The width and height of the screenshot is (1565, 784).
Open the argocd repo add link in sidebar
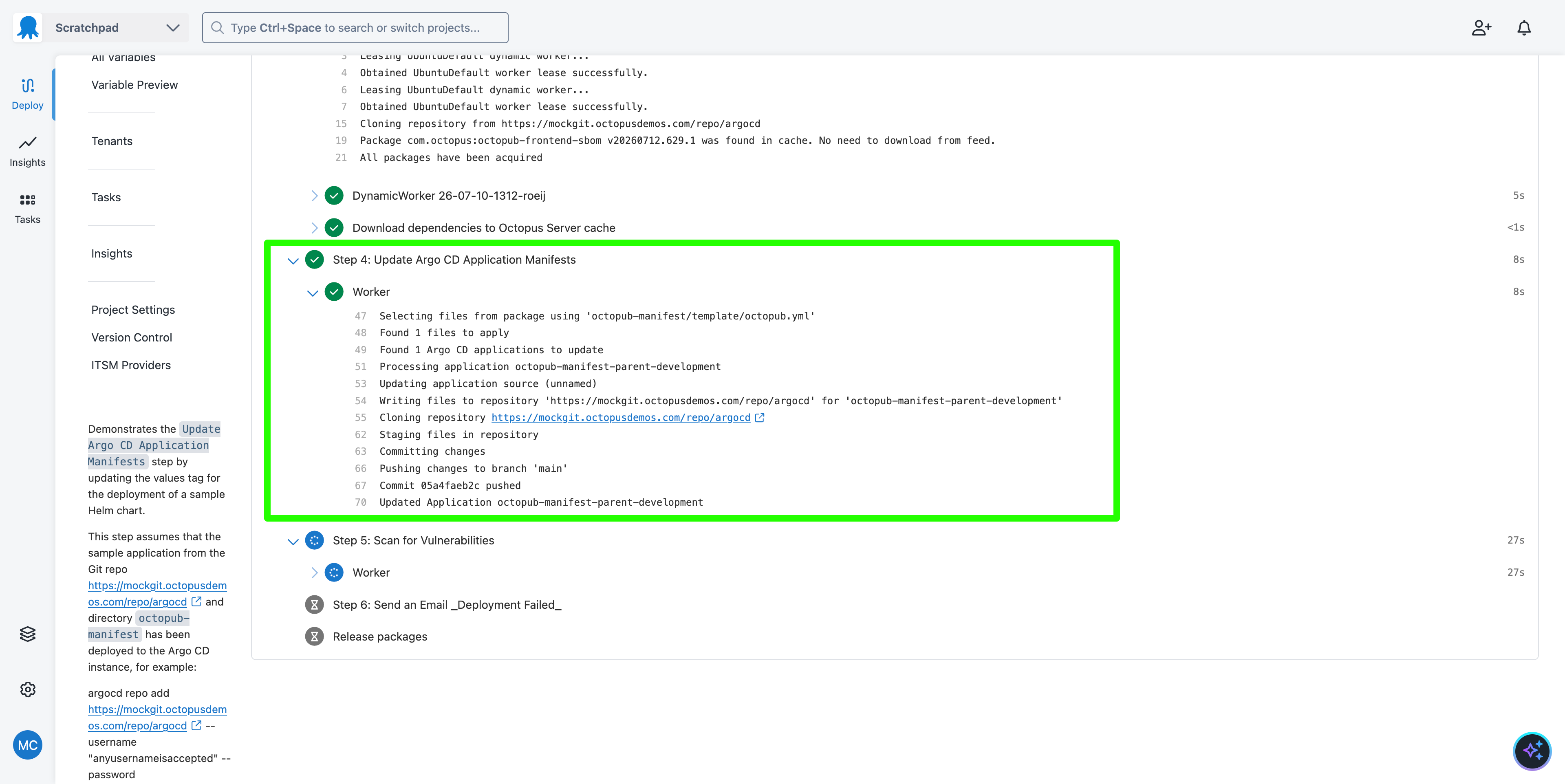[157, 717]
